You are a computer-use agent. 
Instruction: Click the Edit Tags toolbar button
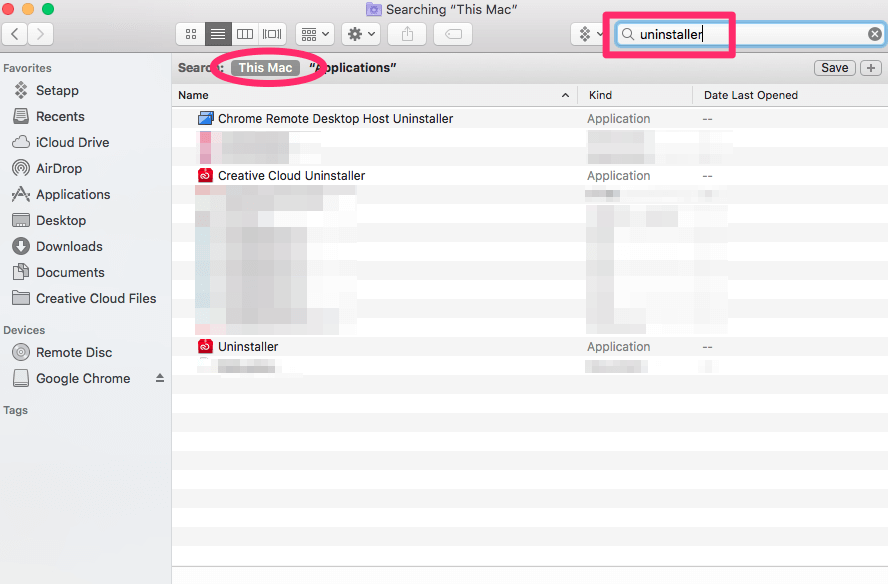point(453,34)
